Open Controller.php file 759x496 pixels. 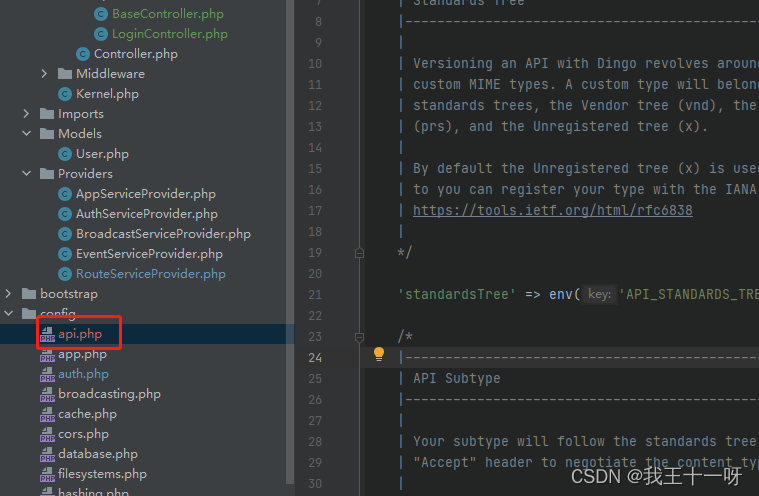136,54
